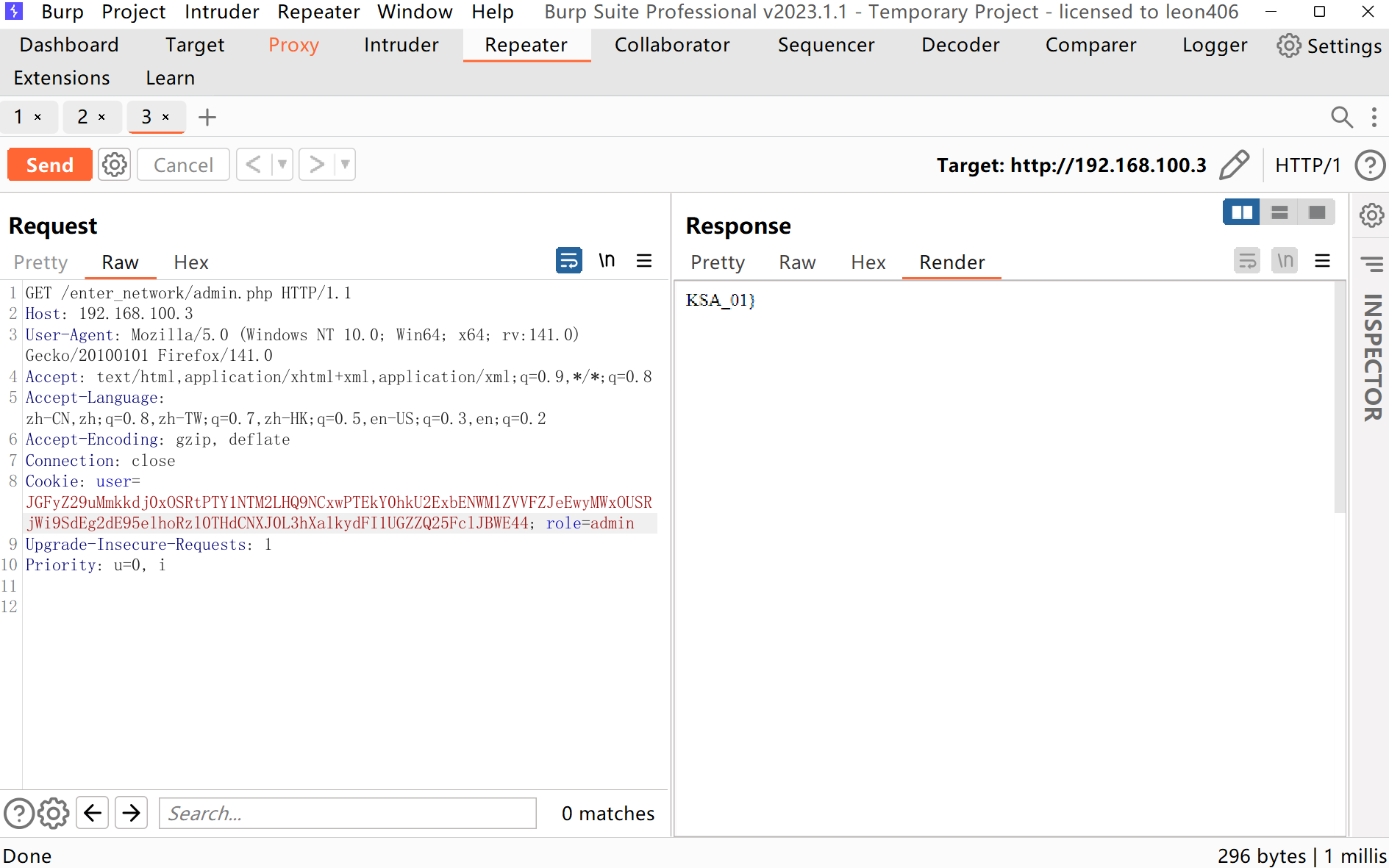Viewport: 1389px width, 868px height.
Task: Toggle response word wrap
Action: pos(1247,260)
